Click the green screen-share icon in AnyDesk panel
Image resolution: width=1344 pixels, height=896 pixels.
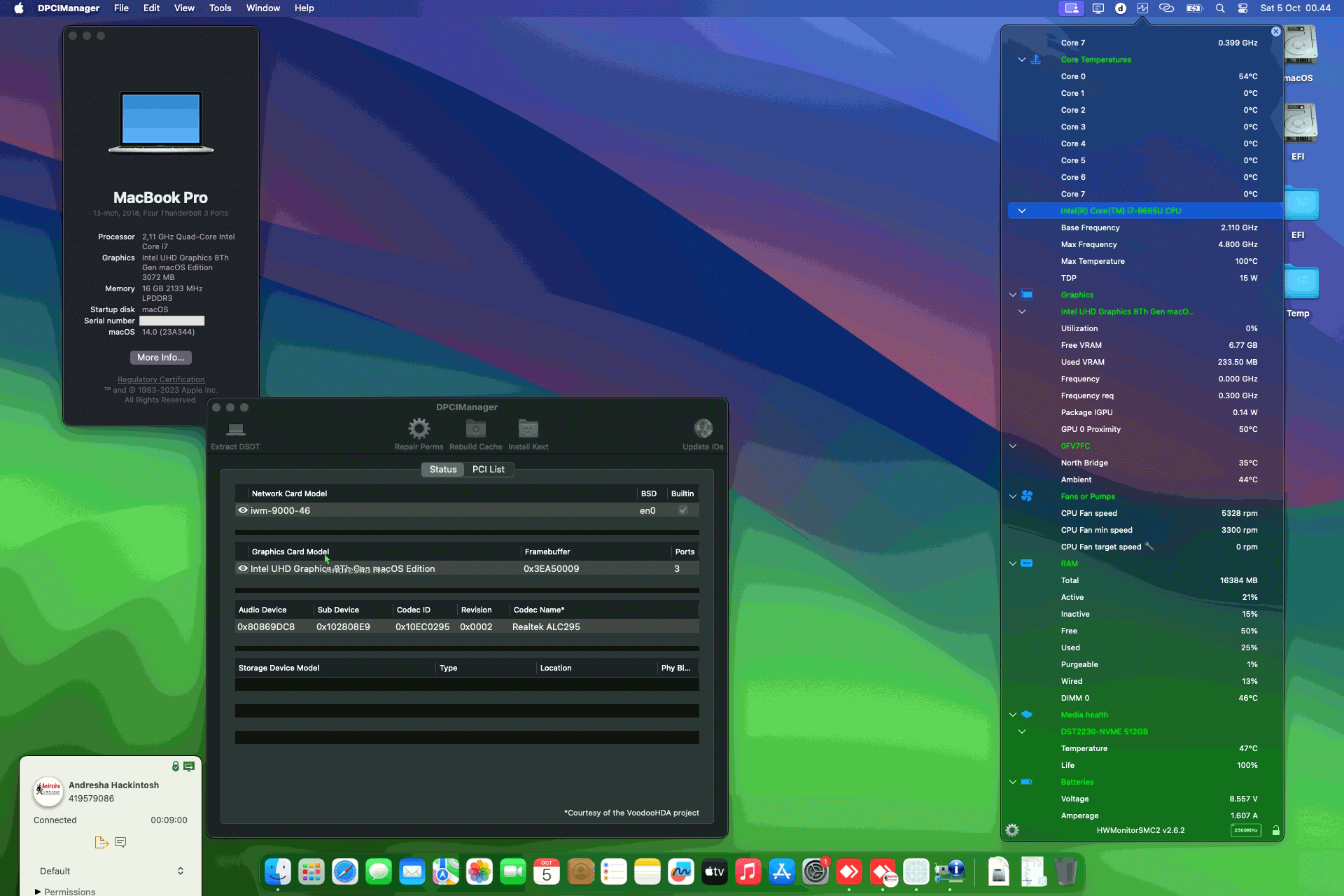point(189,766)
